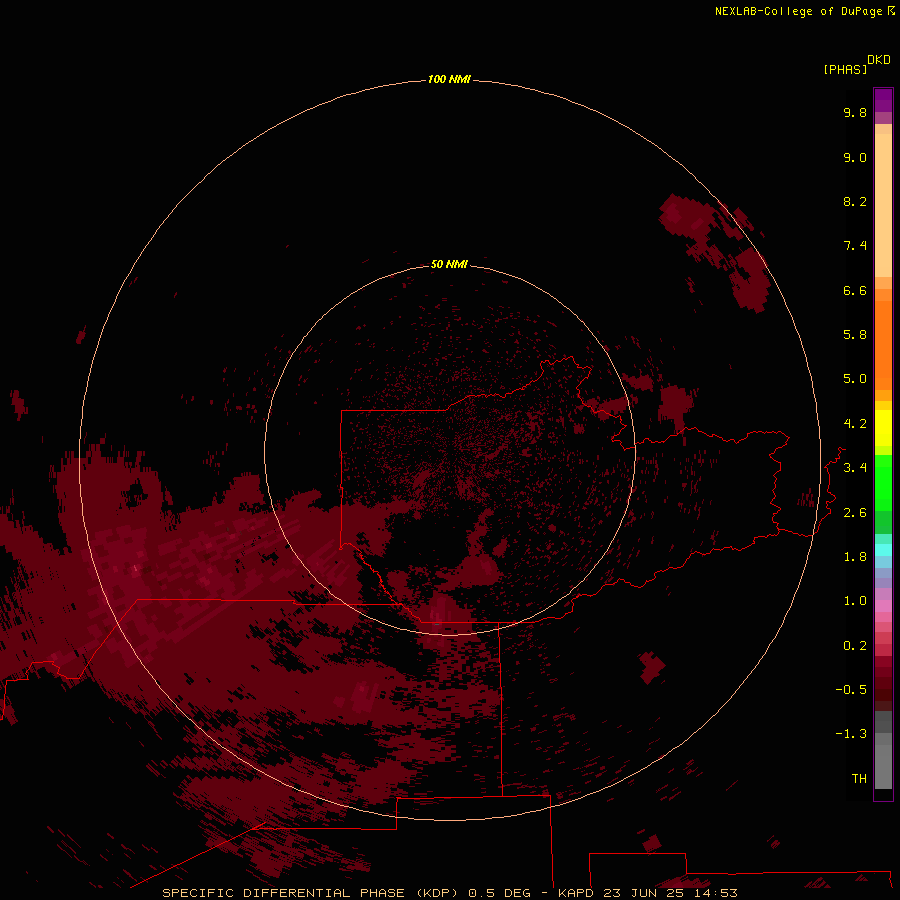Viewport: 900px width, 900px height.
Task: Click the yellow band of the color bar
Action: click(883, 428)
